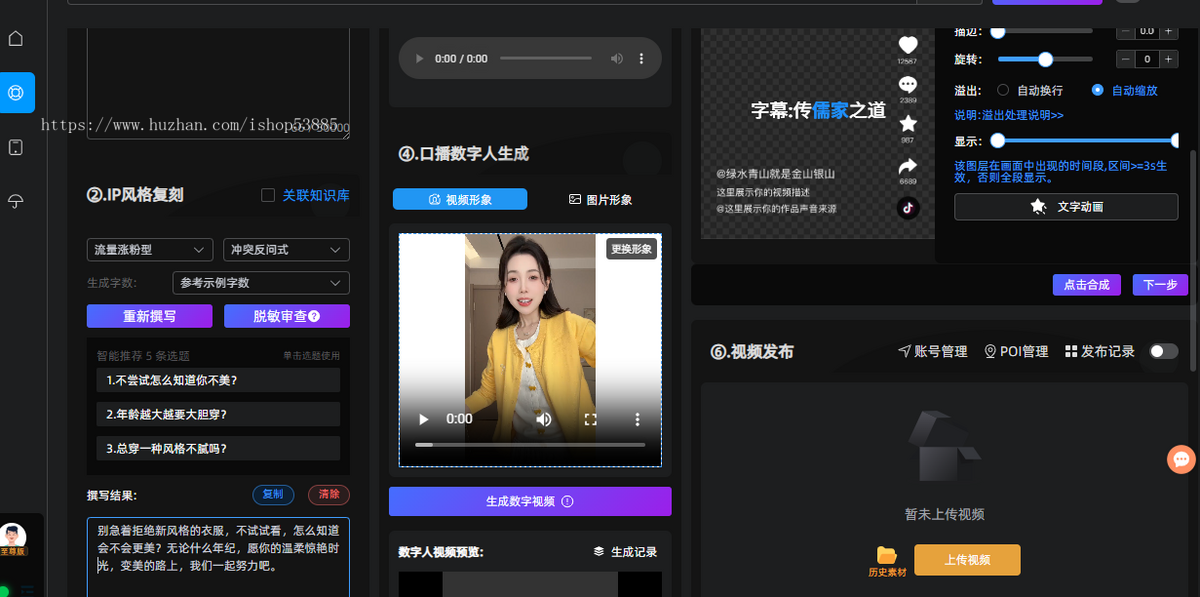This screenshot has width=1200, height=597.
Task: Open the home icon in left sidebar
Action: tap(15, 39)
